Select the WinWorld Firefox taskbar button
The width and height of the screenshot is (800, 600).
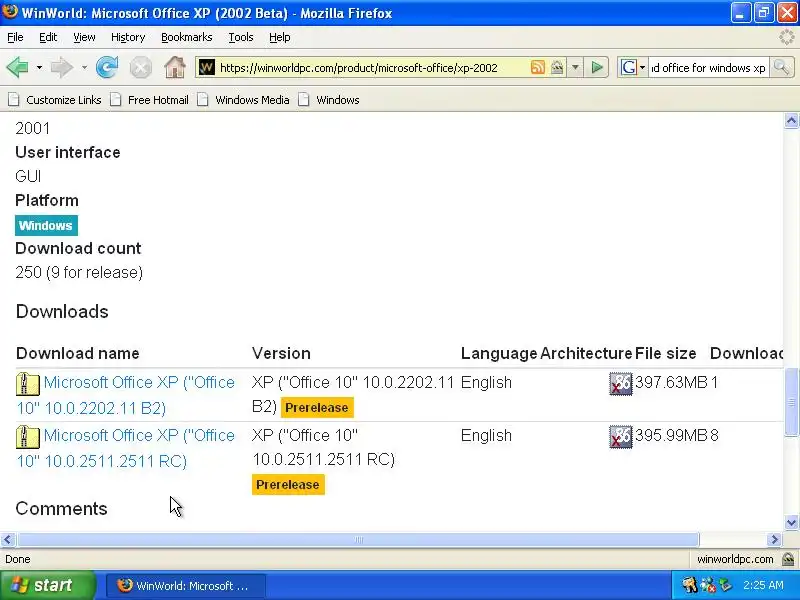pyautogui.click(x=186, y=586)
